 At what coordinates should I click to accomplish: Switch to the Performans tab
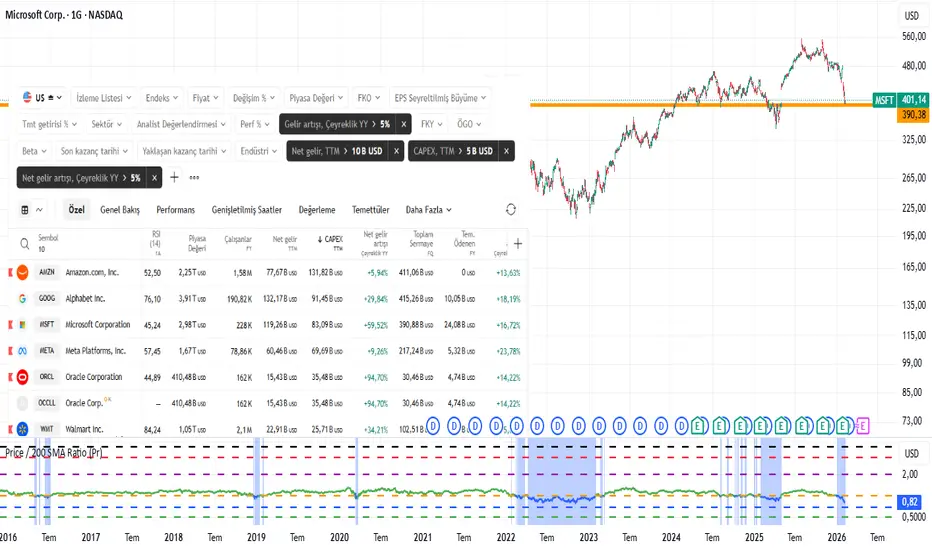pos(176,210)
